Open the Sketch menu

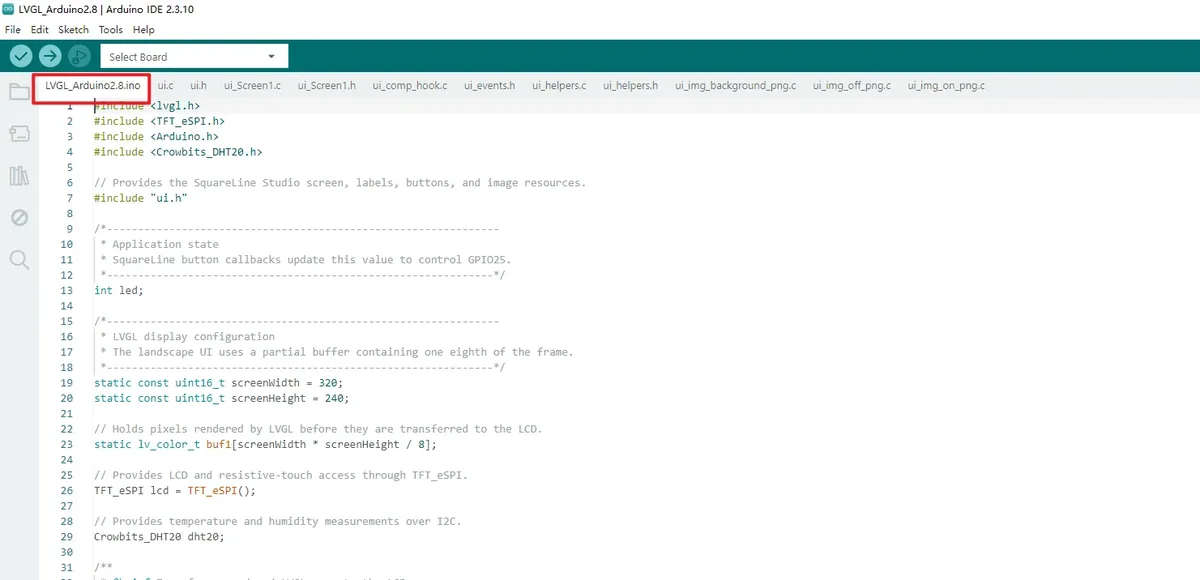pos(74,30)
